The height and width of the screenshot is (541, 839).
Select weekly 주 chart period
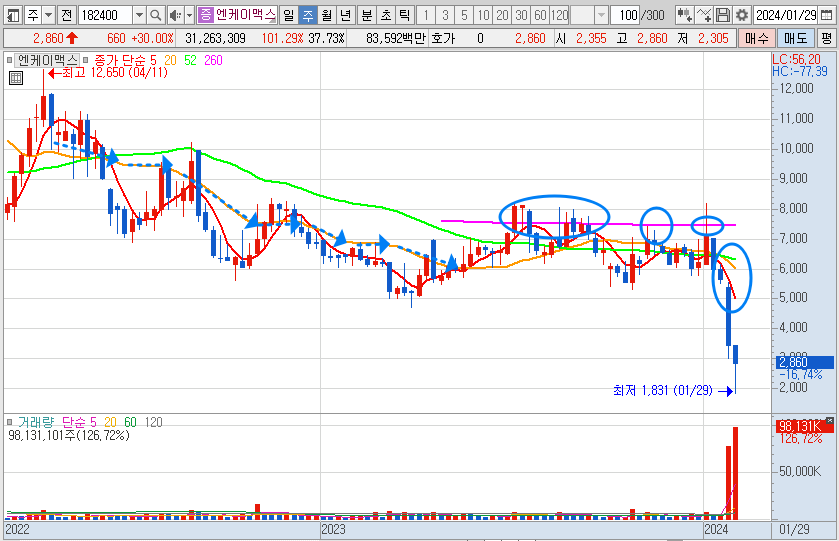pyautogui.click(x=308, y=15)
